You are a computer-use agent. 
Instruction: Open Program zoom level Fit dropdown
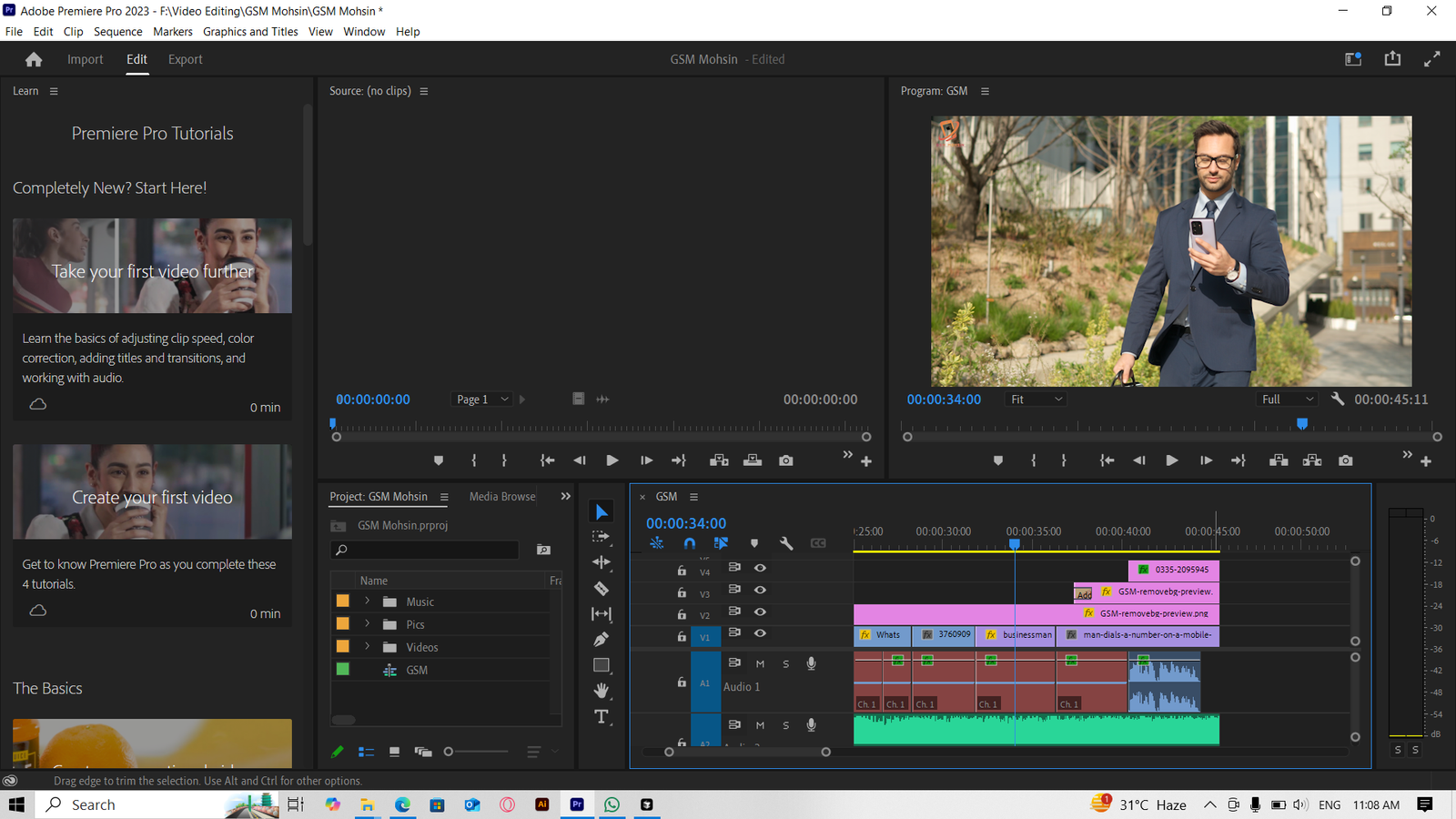click(1036, 399)
